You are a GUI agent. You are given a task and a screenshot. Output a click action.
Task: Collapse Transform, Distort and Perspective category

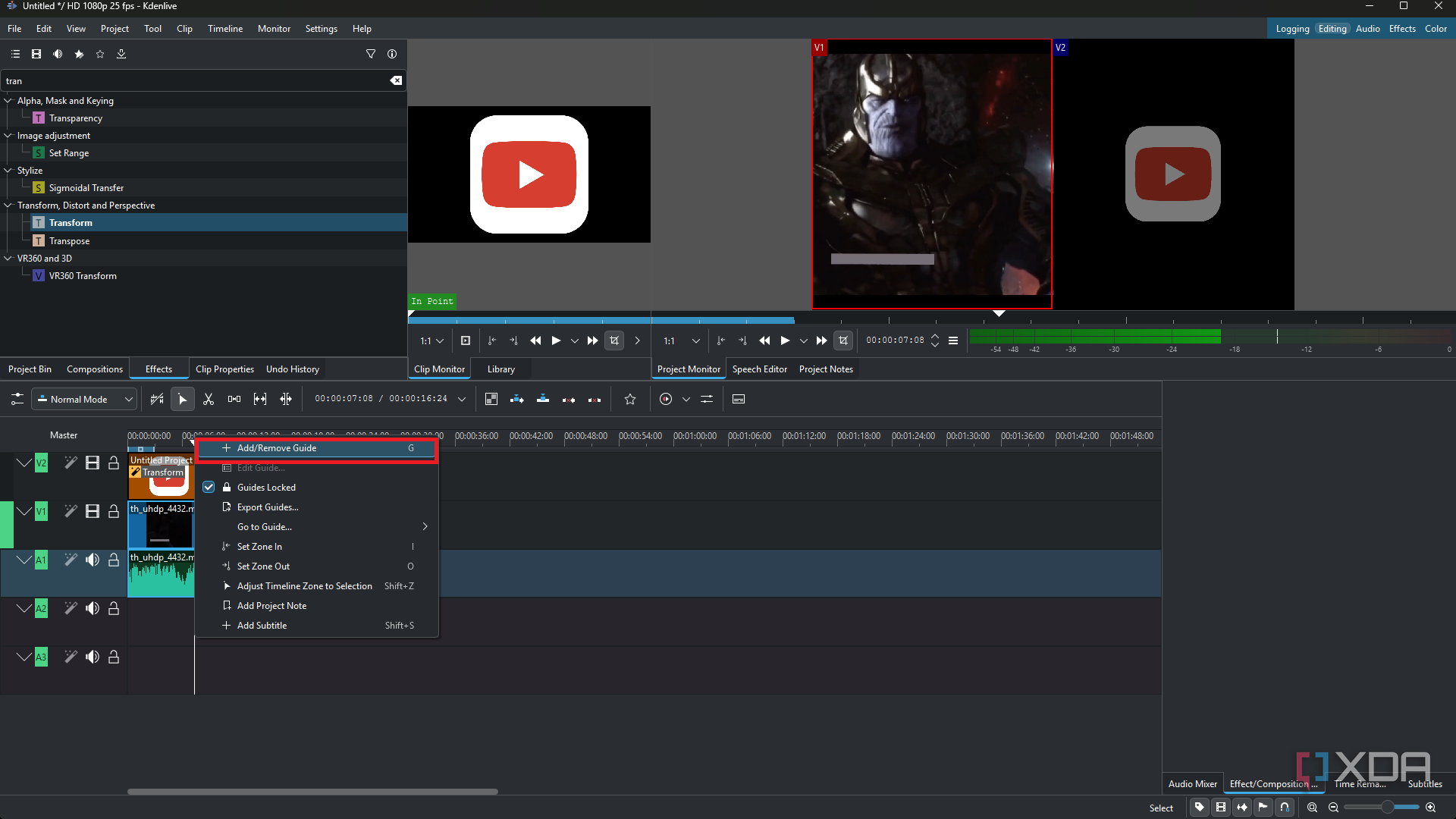pyautogui.click(x=8, y=206)
